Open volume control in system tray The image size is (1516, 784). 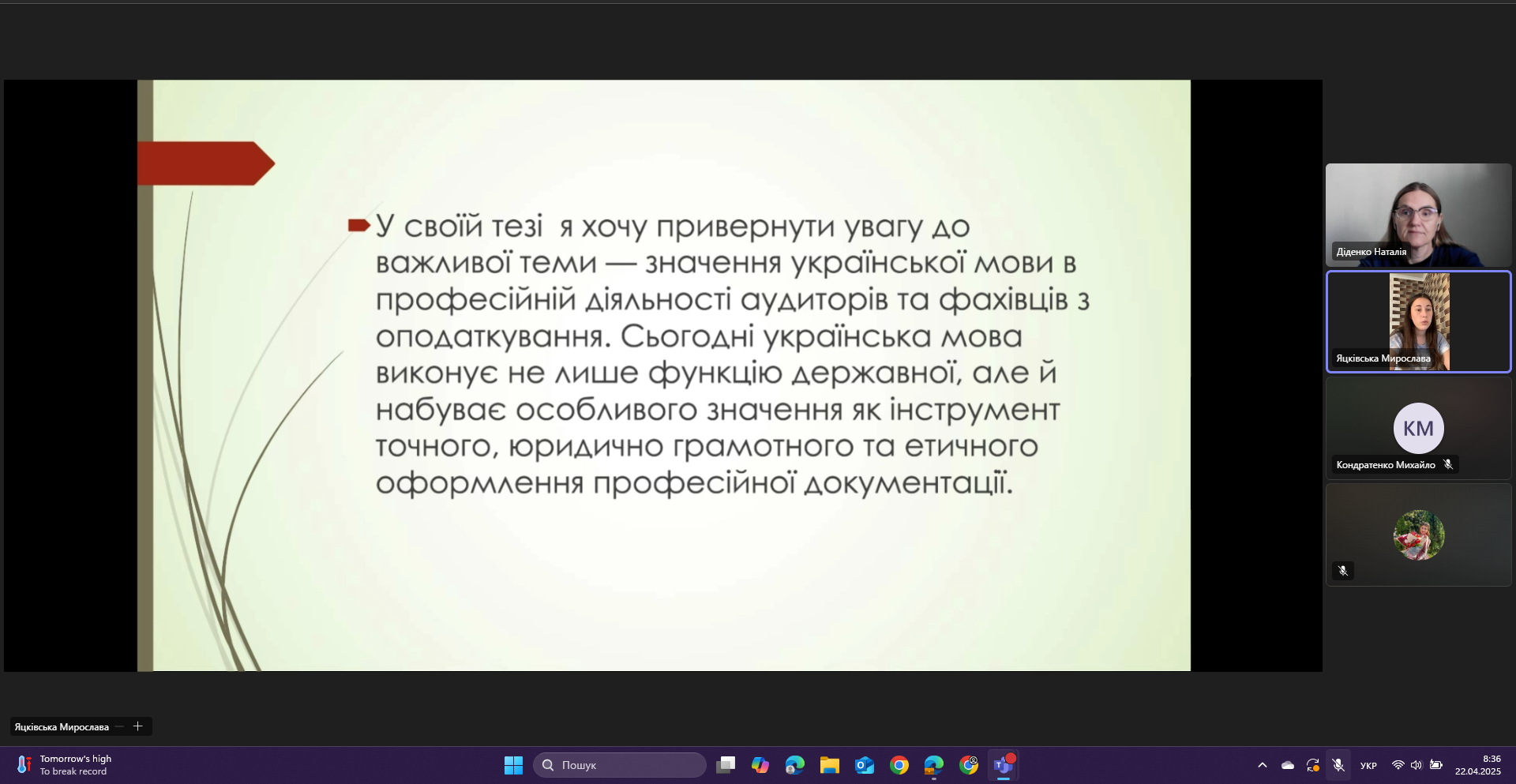tap(1417, 765)
